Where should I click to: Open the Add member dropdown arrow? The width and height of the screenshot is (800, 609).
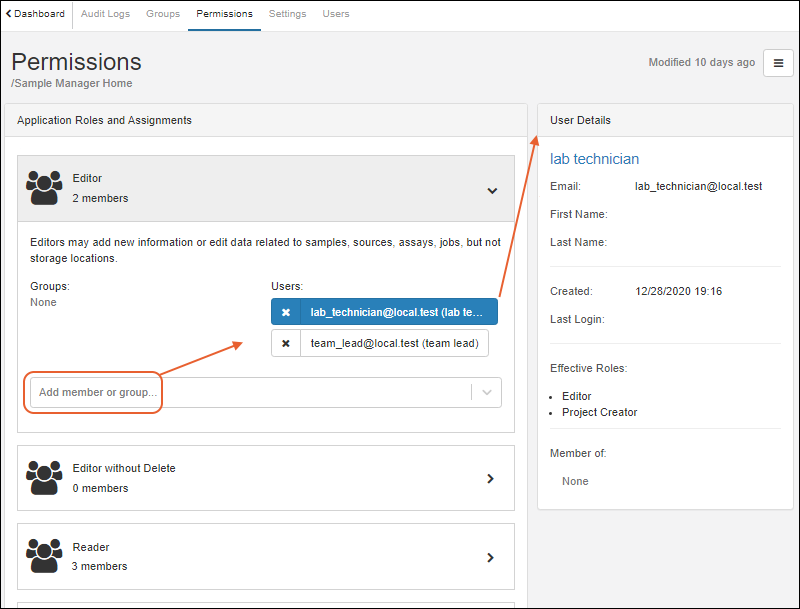(487, 393)
